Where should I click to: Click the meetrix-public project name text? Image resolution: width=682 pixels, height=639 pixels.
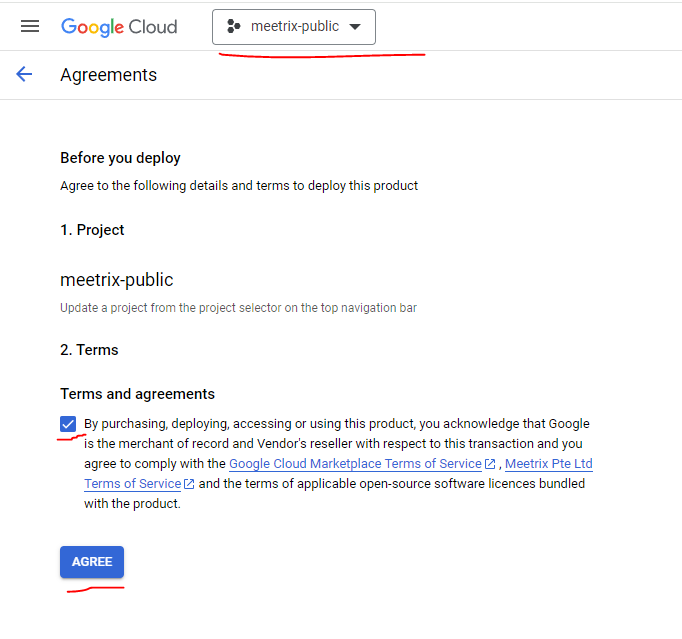(117, 280)
